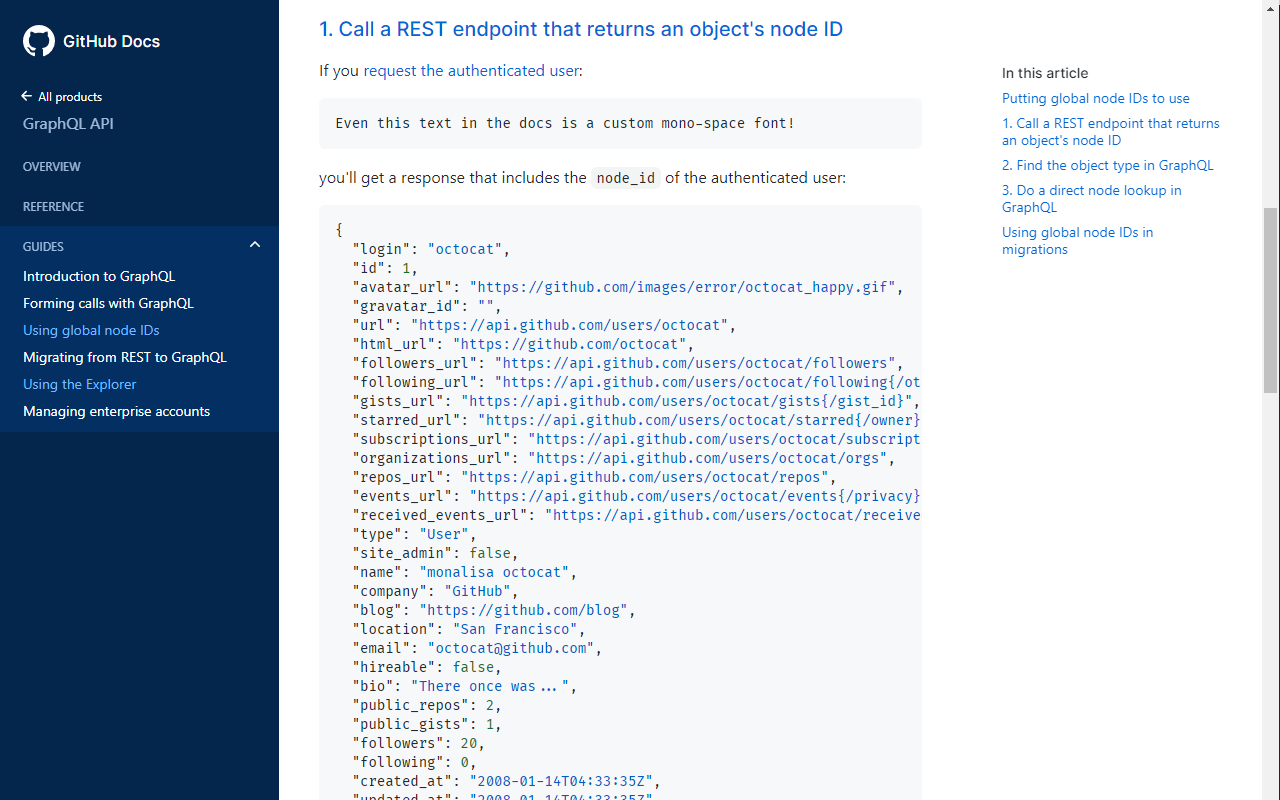Image resolution: width=1280 pixels, height=800 pixels.
Task: Jump to Using global node IDs in migrations
Action: click(1078, 241)
